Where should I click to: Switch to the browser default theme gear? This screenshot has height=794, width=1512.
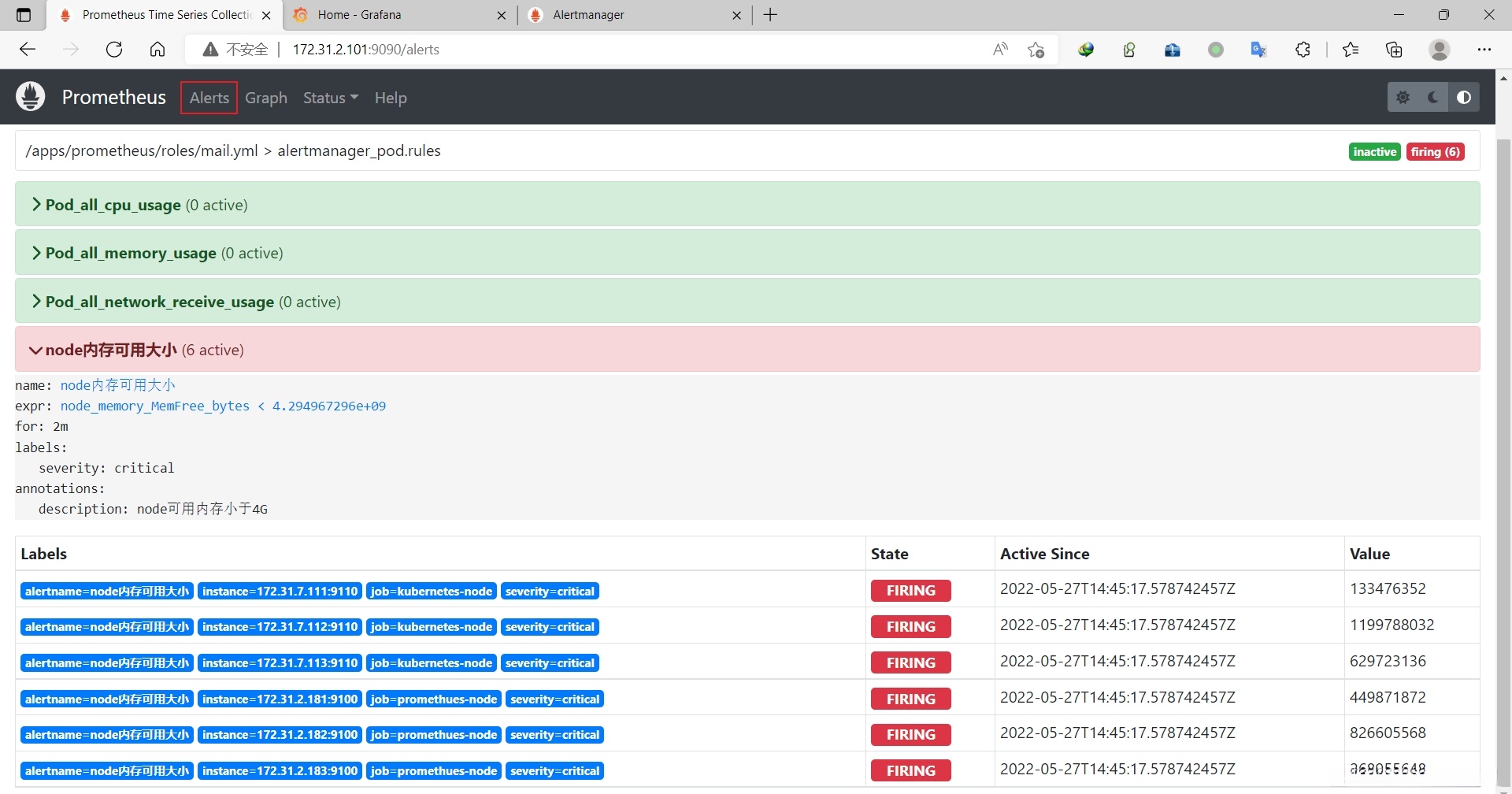1403,97
